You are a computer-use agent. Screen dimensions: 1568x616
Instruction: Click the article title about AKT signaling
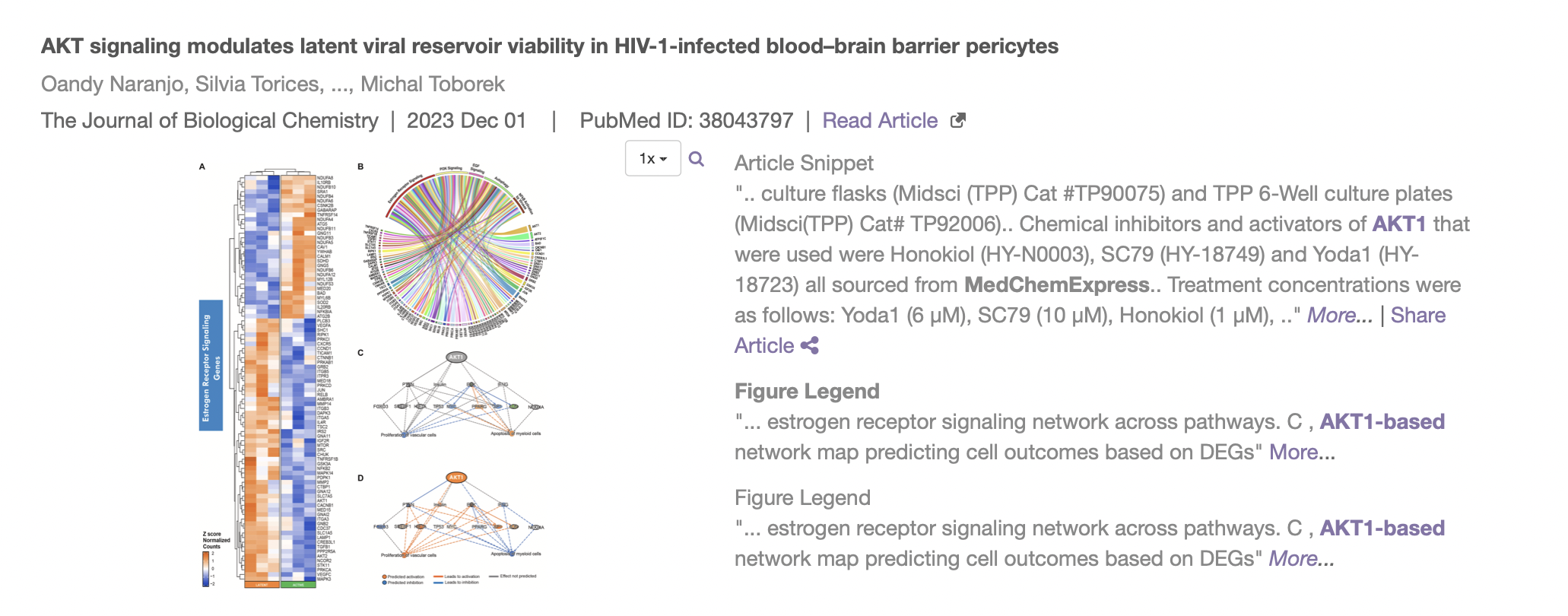pyautogui.click(x=549, y=46)
